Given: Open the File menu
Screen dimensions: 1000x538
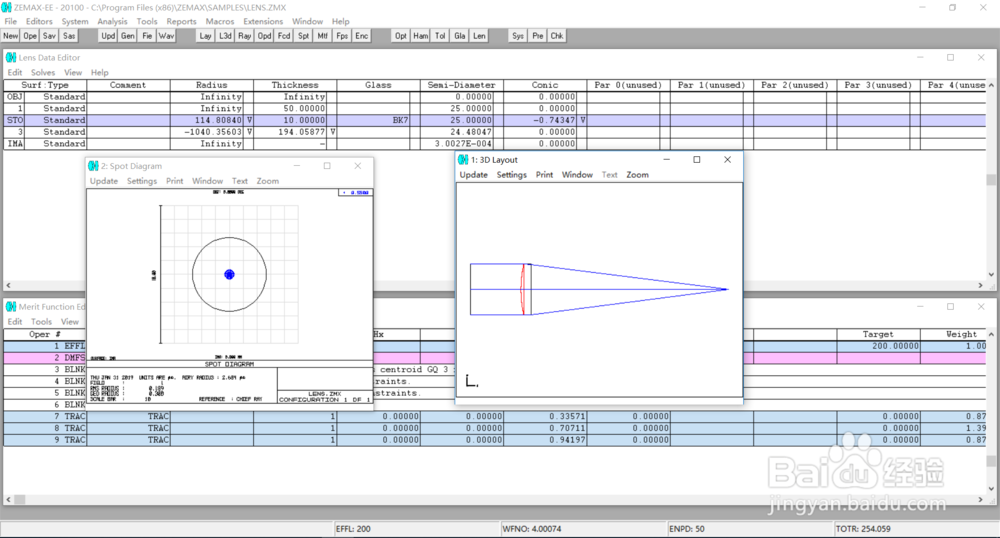Looking at the screenshot, I should coord(11,22).
